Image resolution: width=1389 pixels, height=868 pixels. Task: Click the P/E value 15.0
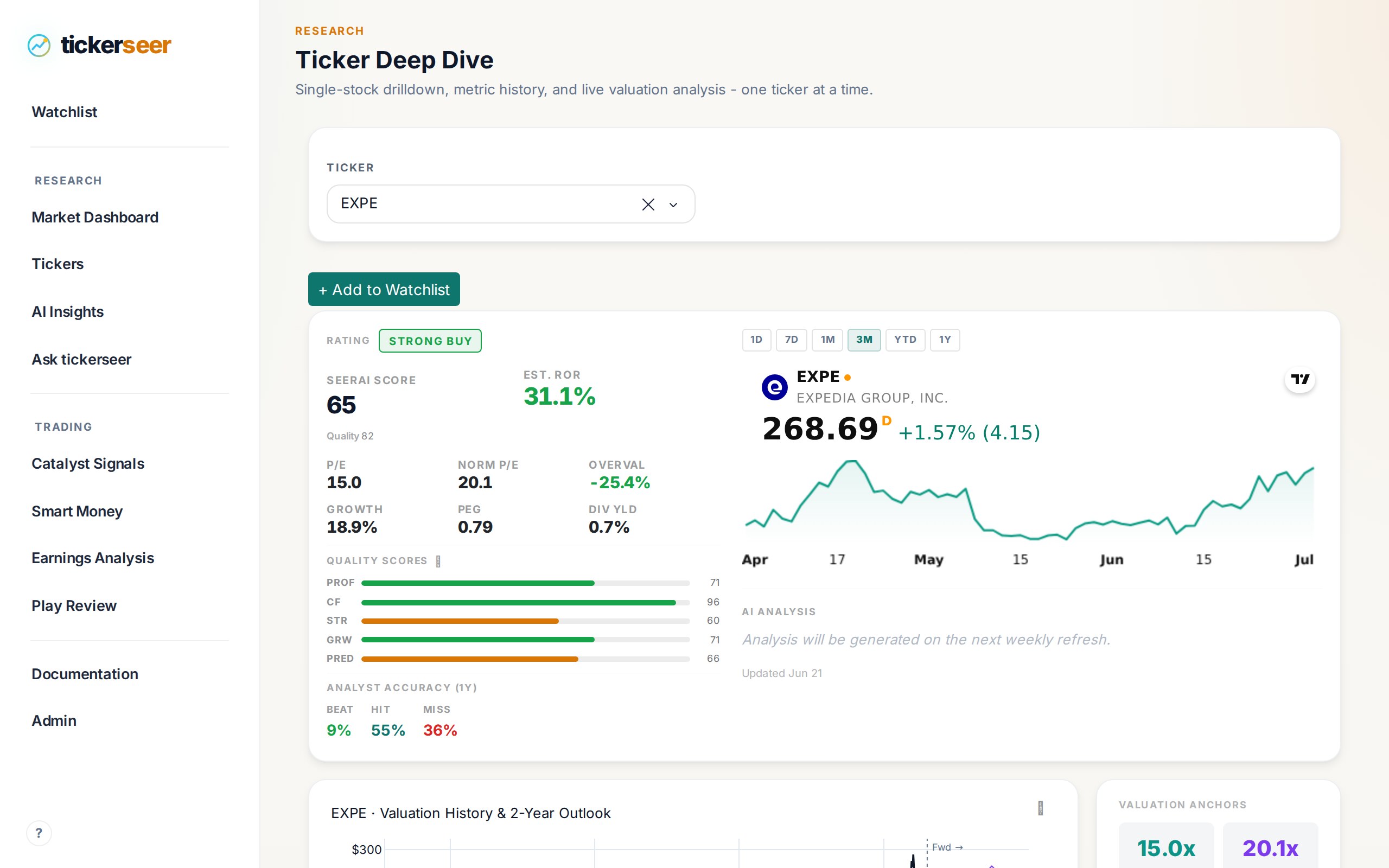(x=344, y=483)
